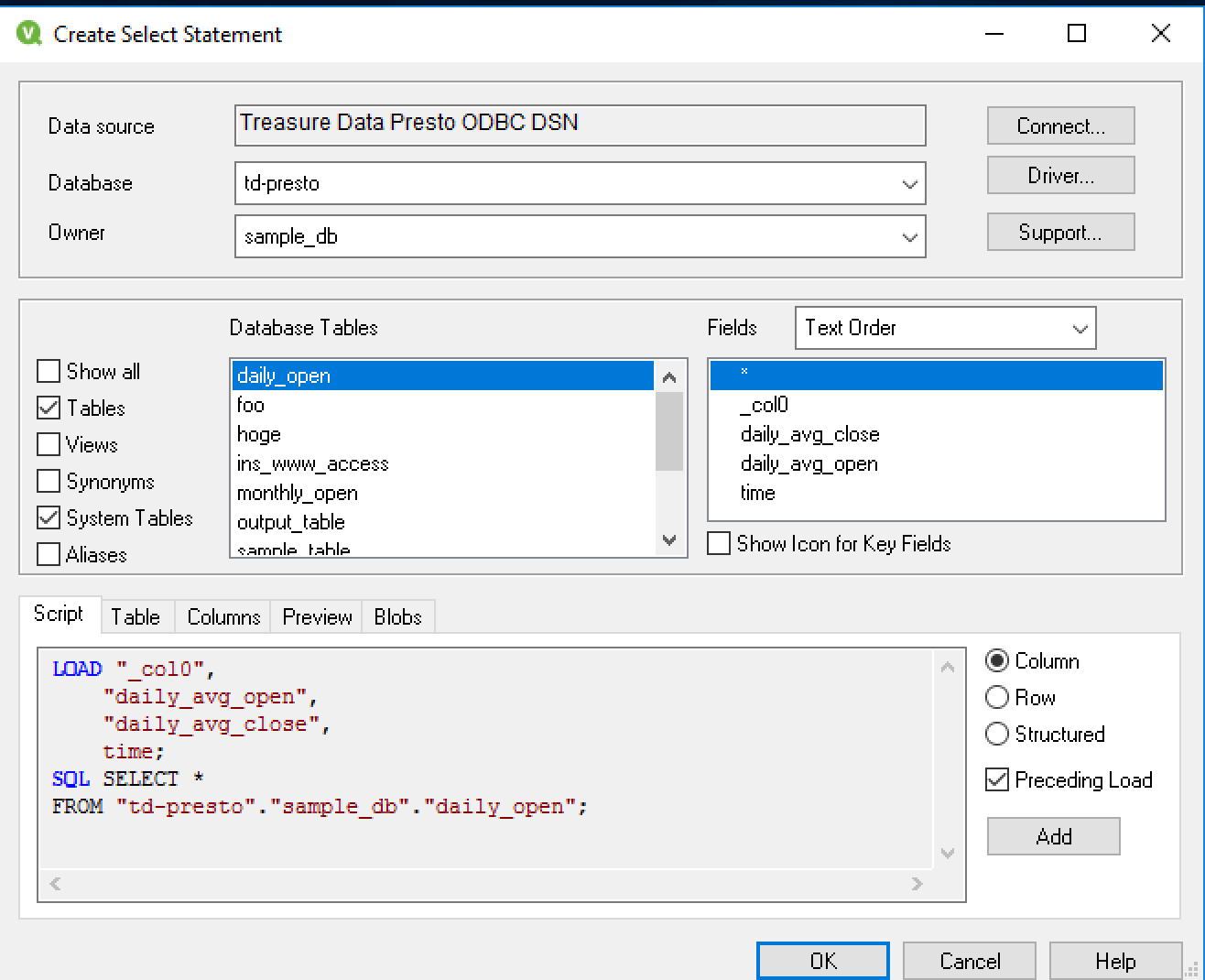
Task: Enable the Aliases checkbox
Action: click(49, 554)
